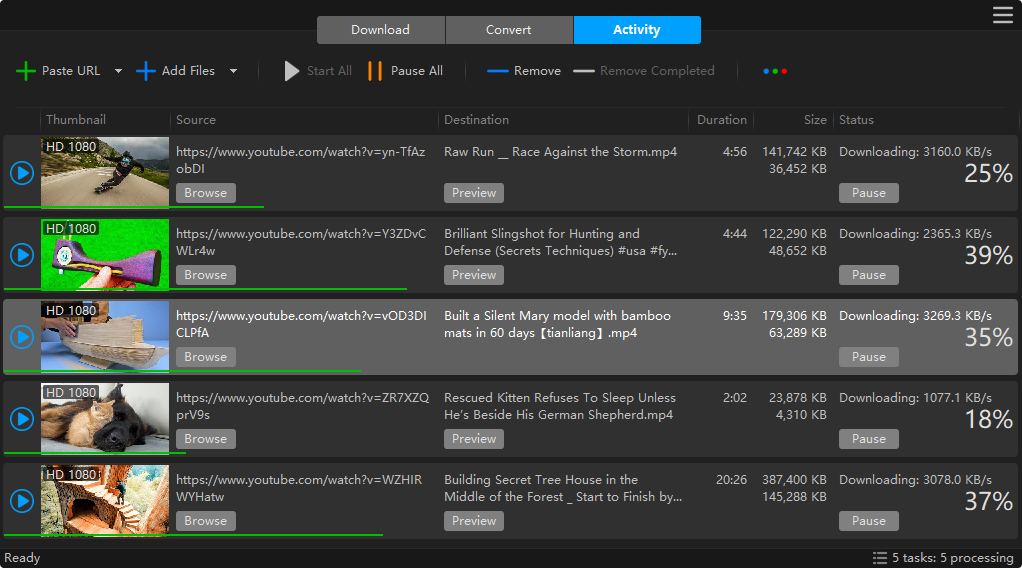This screenshot has height=568, width=1022.
Task: Expand the Add Files dropdown arrow
Action: [233, 71]
